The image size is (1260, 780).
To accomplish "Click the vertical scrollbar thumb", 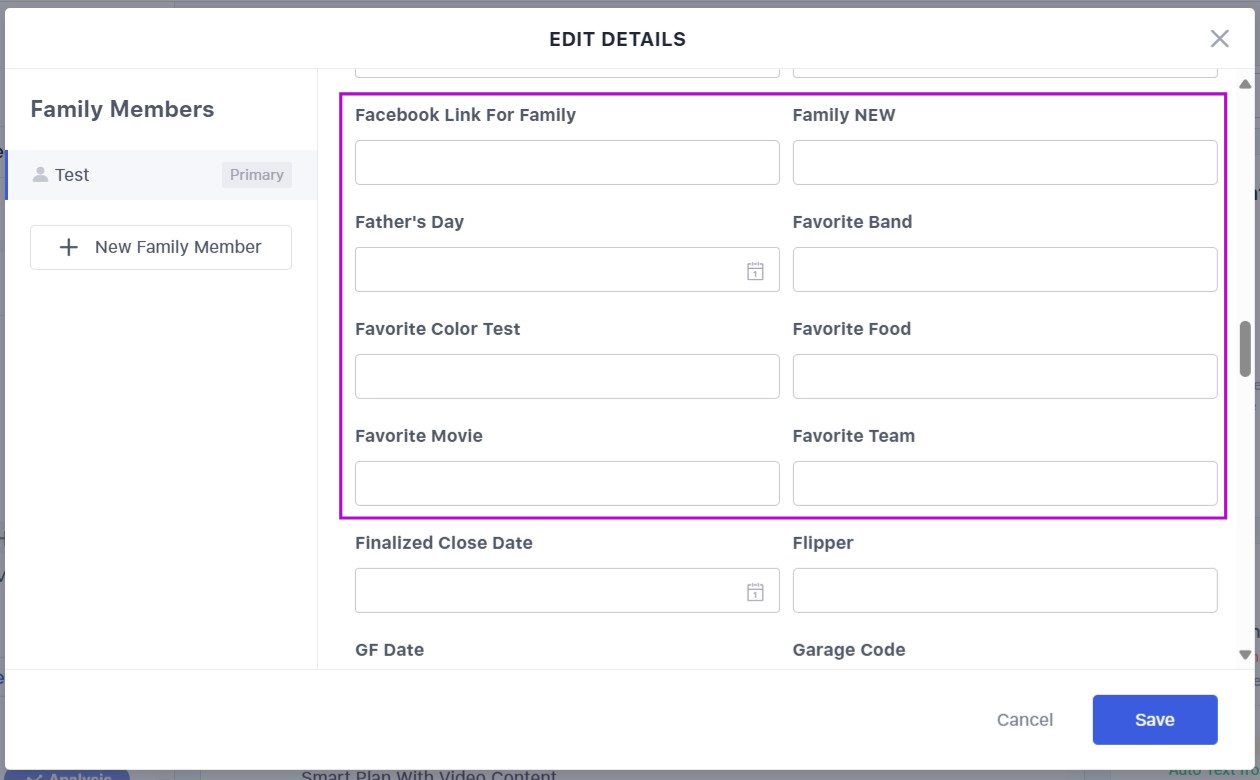I will coord(1245,348).
